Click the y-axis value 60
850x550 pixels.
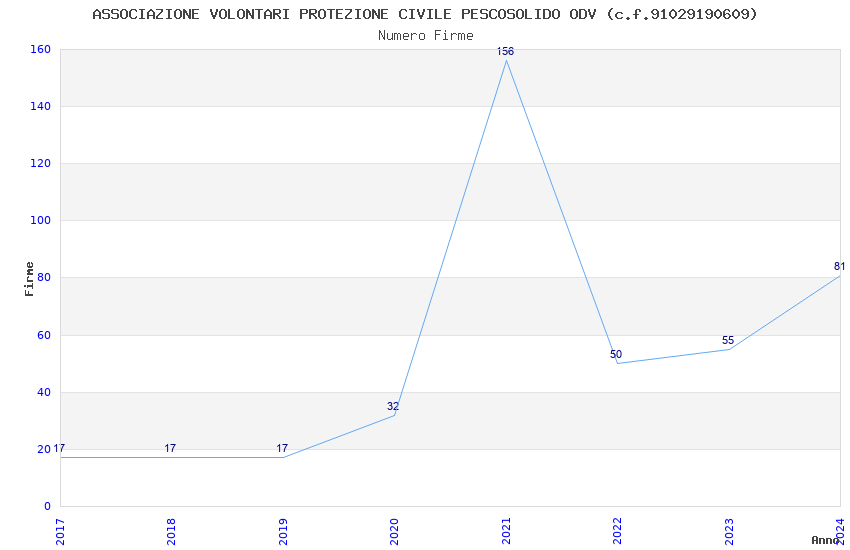tap(44, 335)
